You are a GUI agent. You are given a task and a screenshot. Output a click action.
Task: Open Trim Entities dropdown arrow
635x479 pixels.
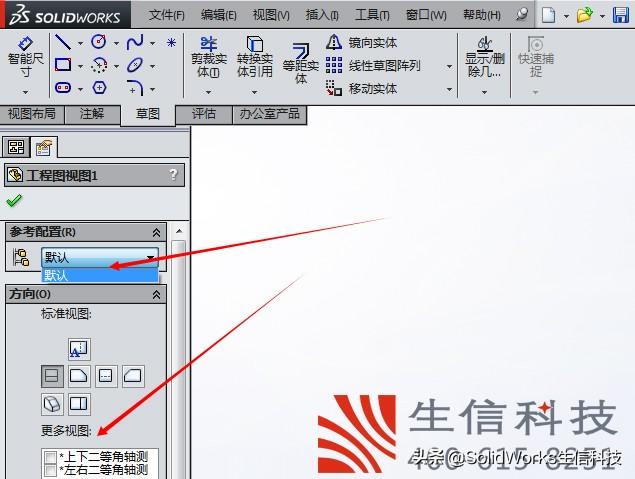(x=209, y=92)
